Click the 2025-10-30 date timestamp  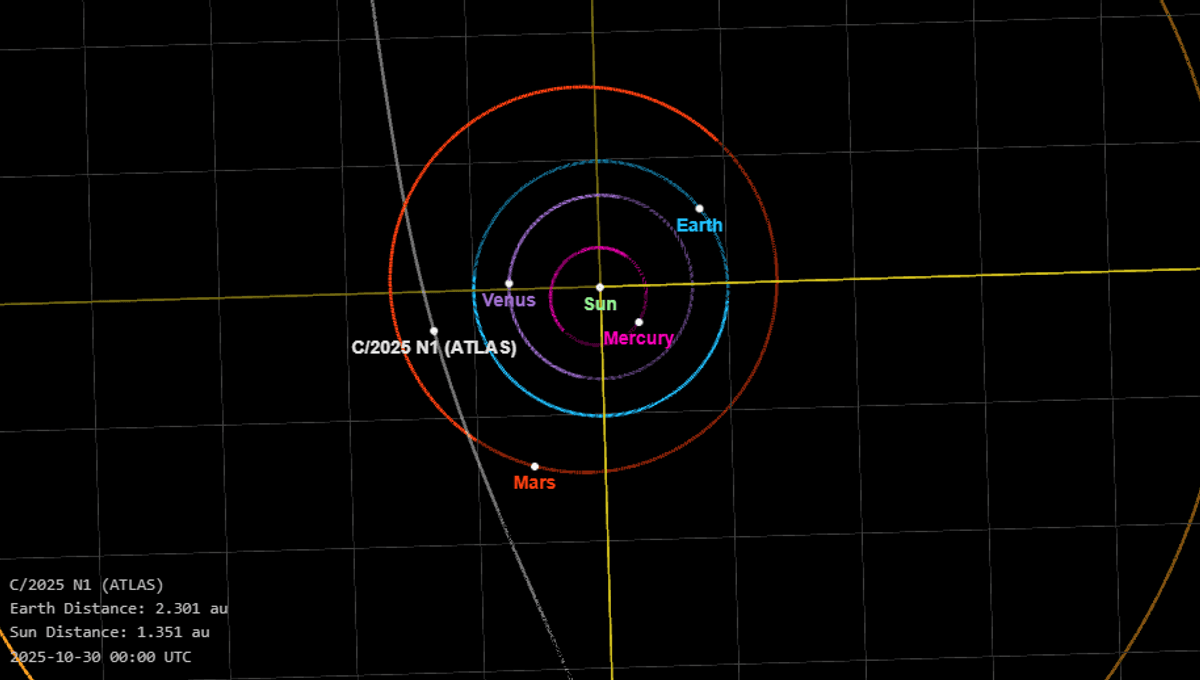(x=100, y=657)
